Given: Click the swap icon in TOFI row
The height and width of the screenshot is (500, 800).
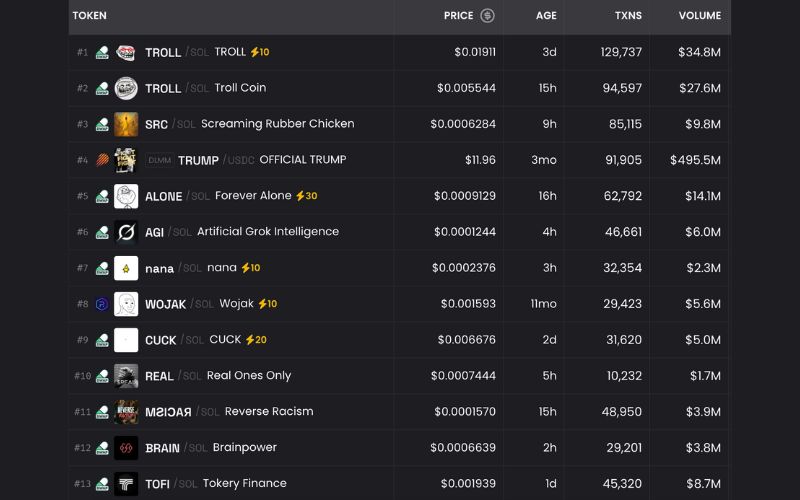Looking at the screenshot, I should pos(102,484).
